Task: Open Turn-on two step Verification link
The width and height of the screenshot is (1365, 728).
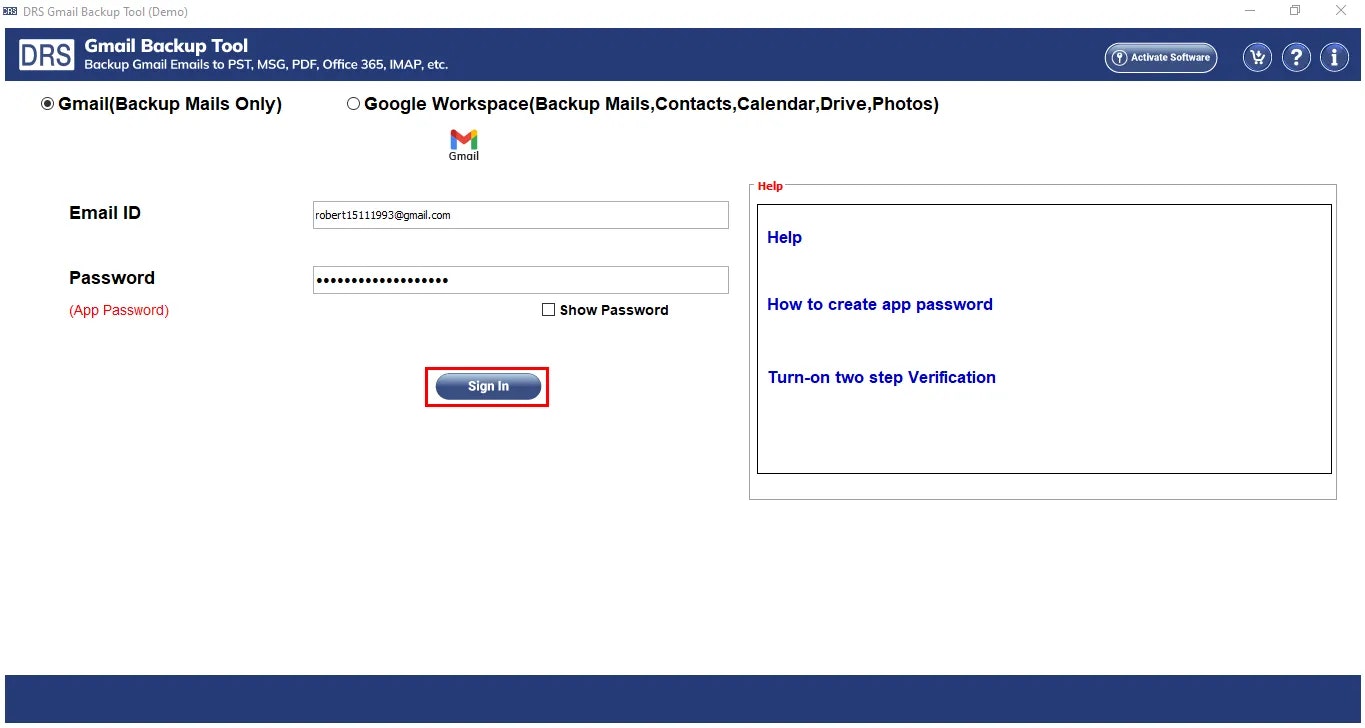Action: (882, 377)
